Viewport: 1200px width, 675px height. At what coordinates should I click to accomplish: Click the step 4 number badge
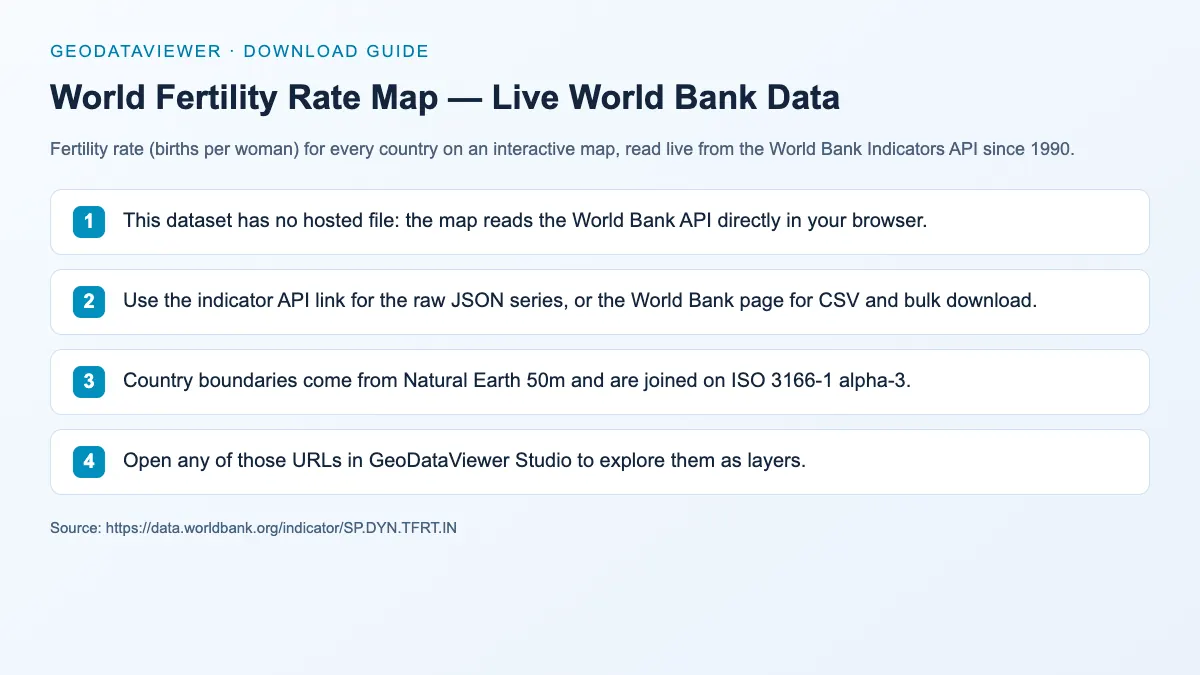click(89, 462)
